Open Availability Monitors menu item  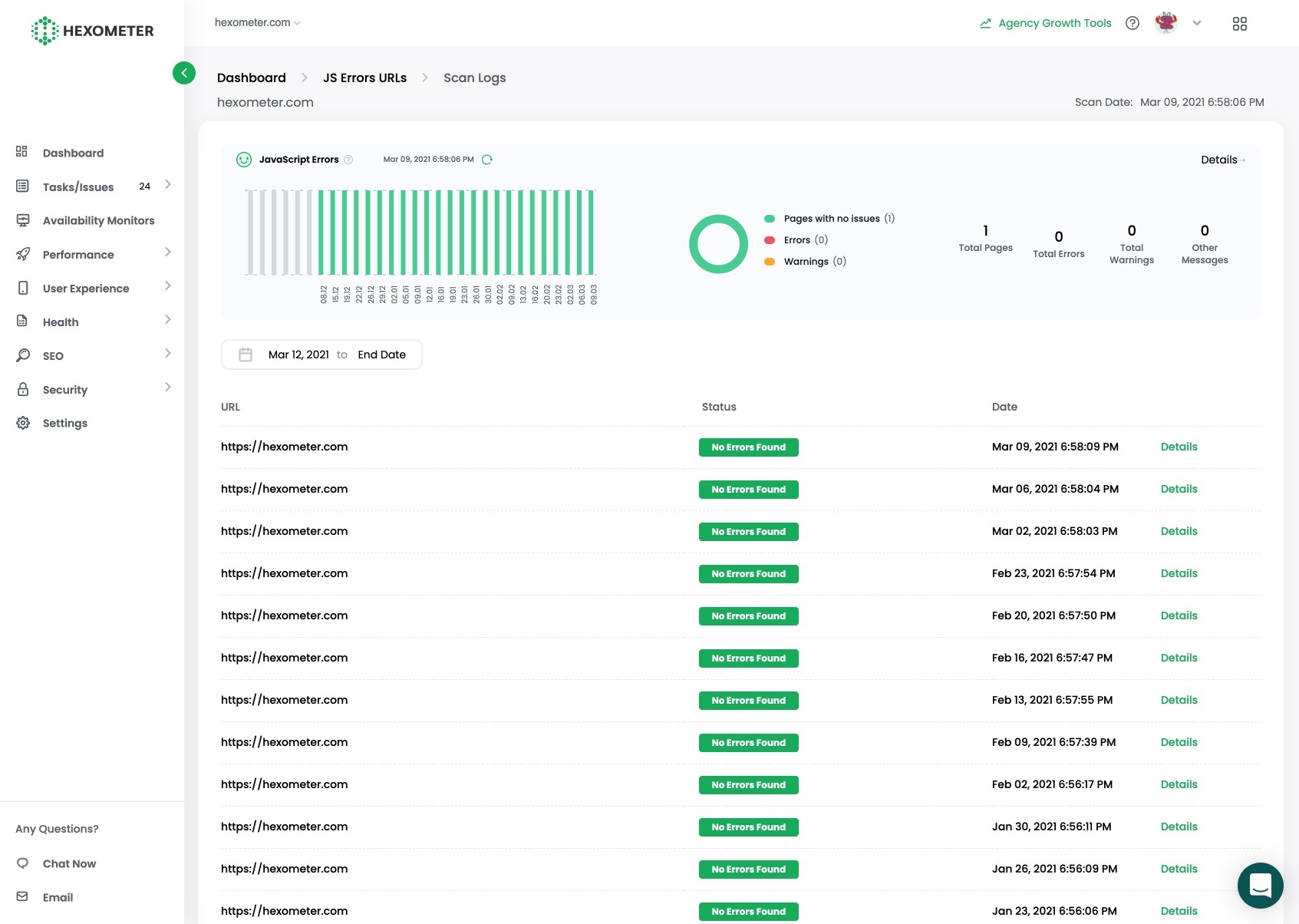[99, 220]
